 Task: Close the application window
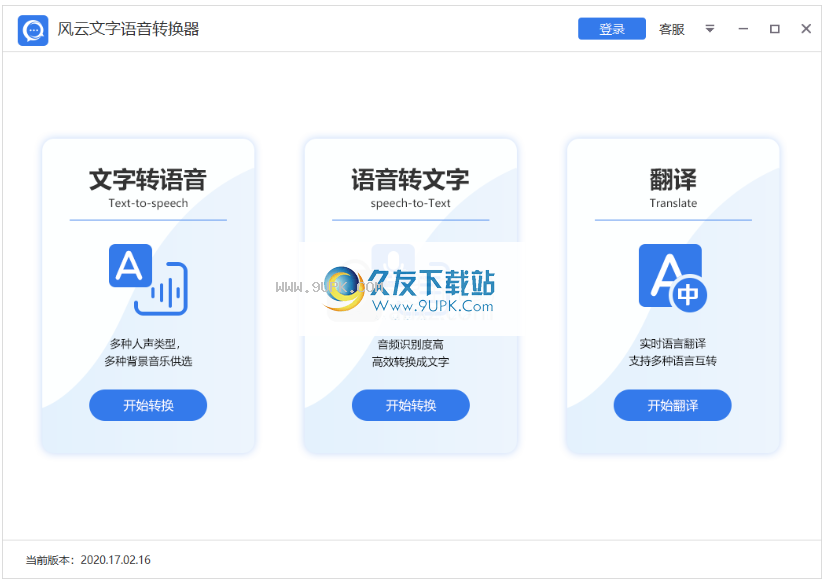pos(806,29)
